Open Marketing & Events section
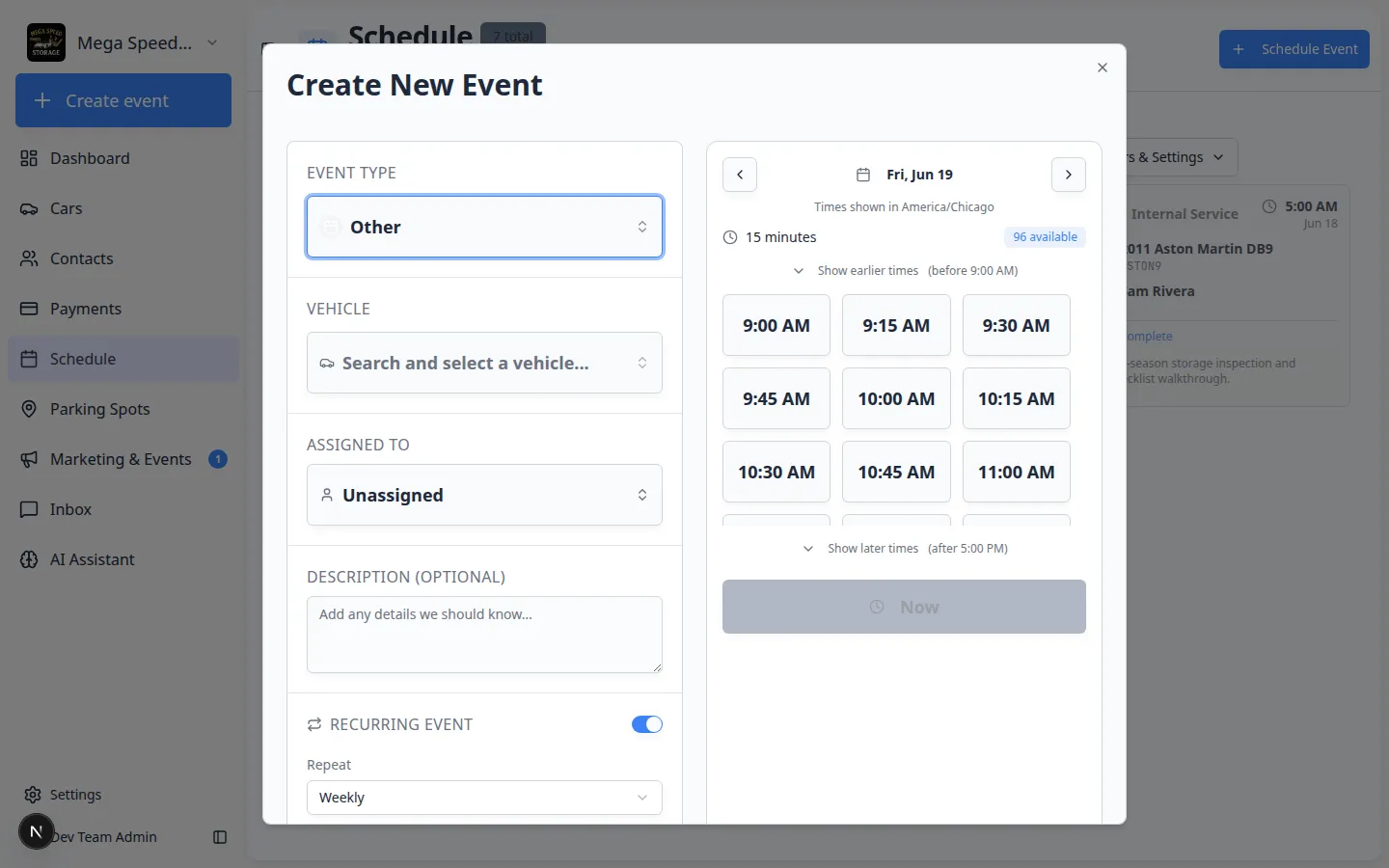This screenshot has width=1389, height=868. pyautogui.click(x=123, y=459)
